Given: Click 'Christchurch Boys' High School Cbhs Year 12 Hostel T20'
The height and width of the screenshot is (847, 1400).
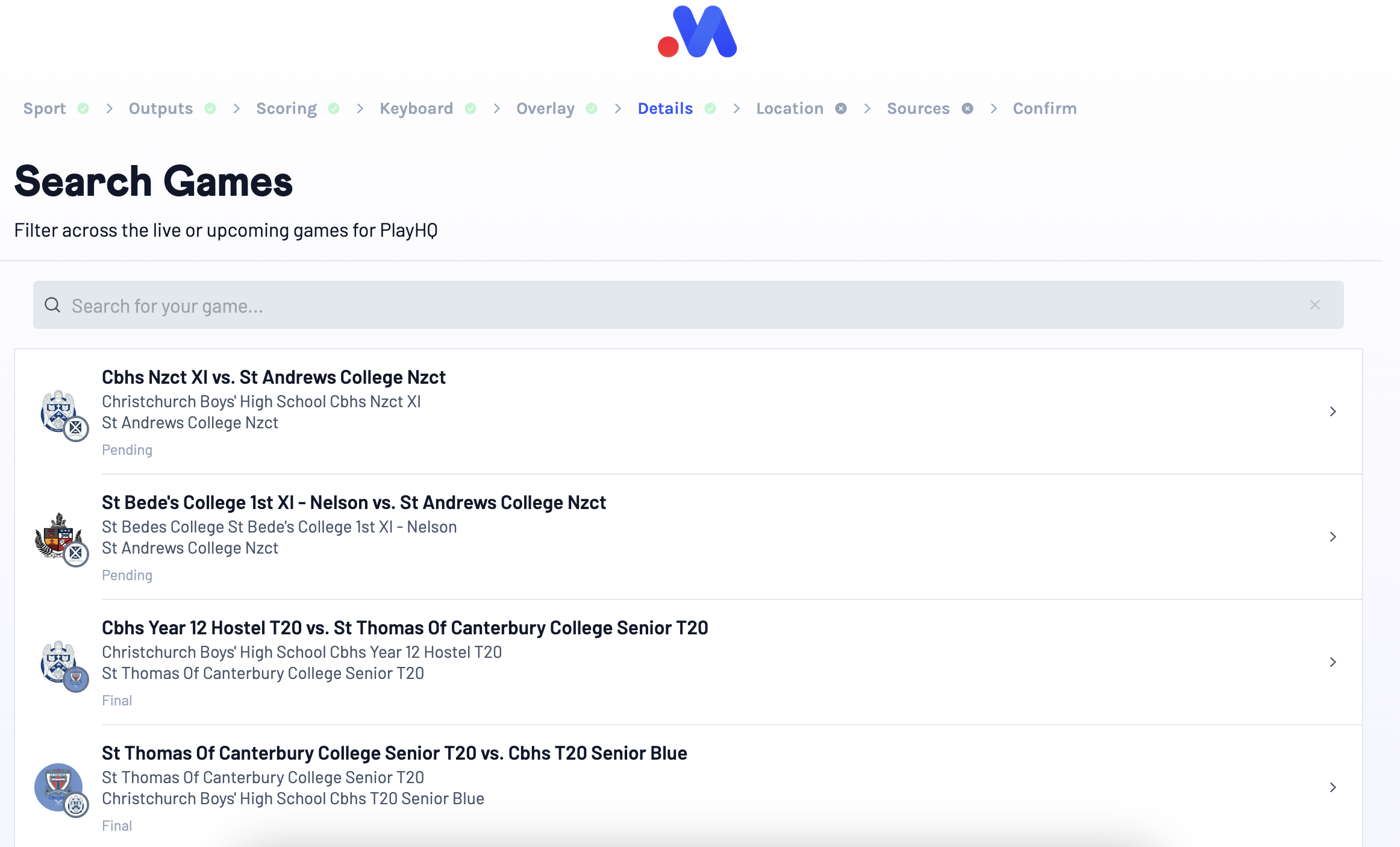Looking at the screenshot, I should point(302,652).
